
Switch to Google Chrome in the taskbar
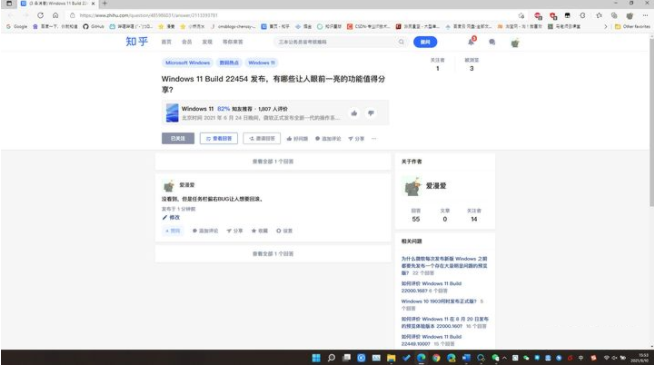tap(436, 357)
